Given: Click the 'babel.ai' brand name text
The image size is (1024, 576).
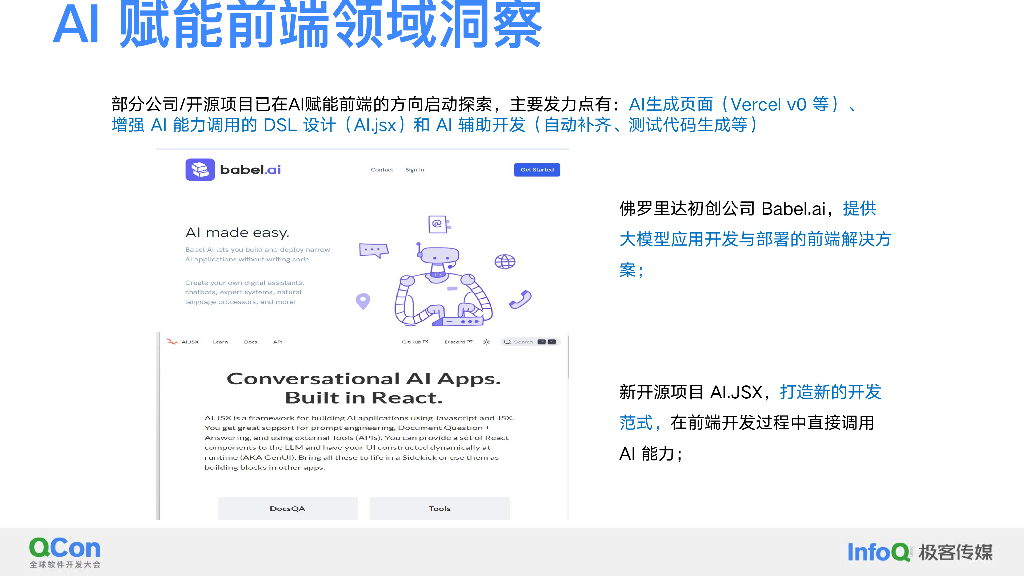Looking at the screenshot, I should click(251, 170).
